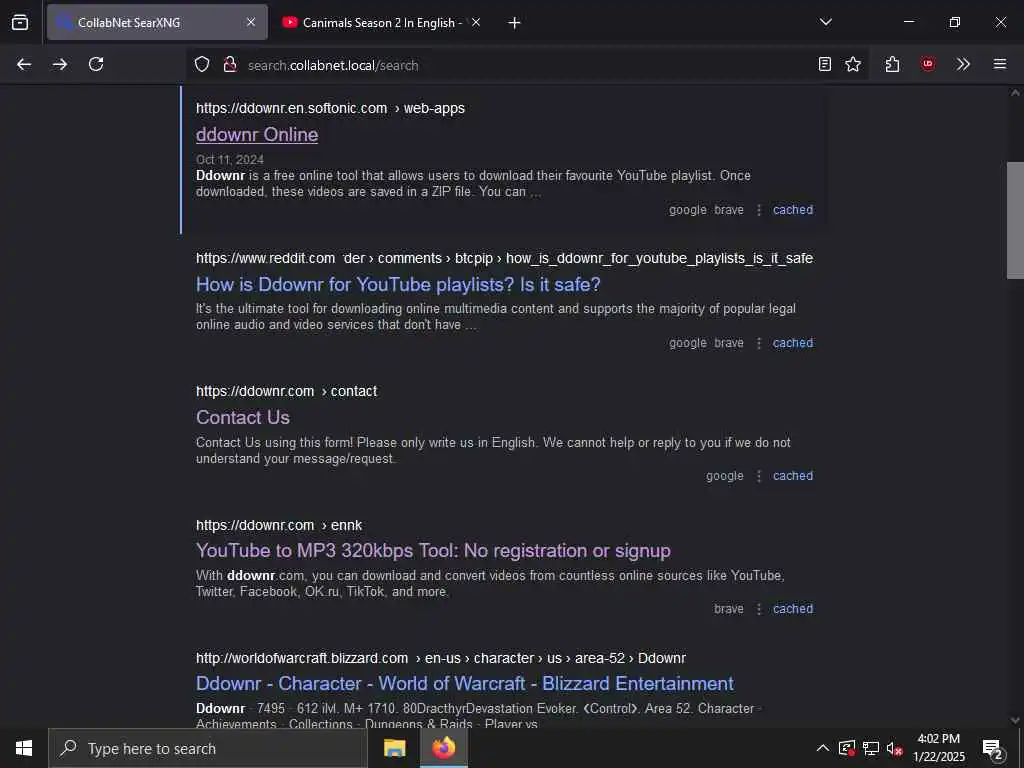The image size is (1024, 768).
Task: Switch to Canimals Season 2 tab
Action: tap(382, 22)
